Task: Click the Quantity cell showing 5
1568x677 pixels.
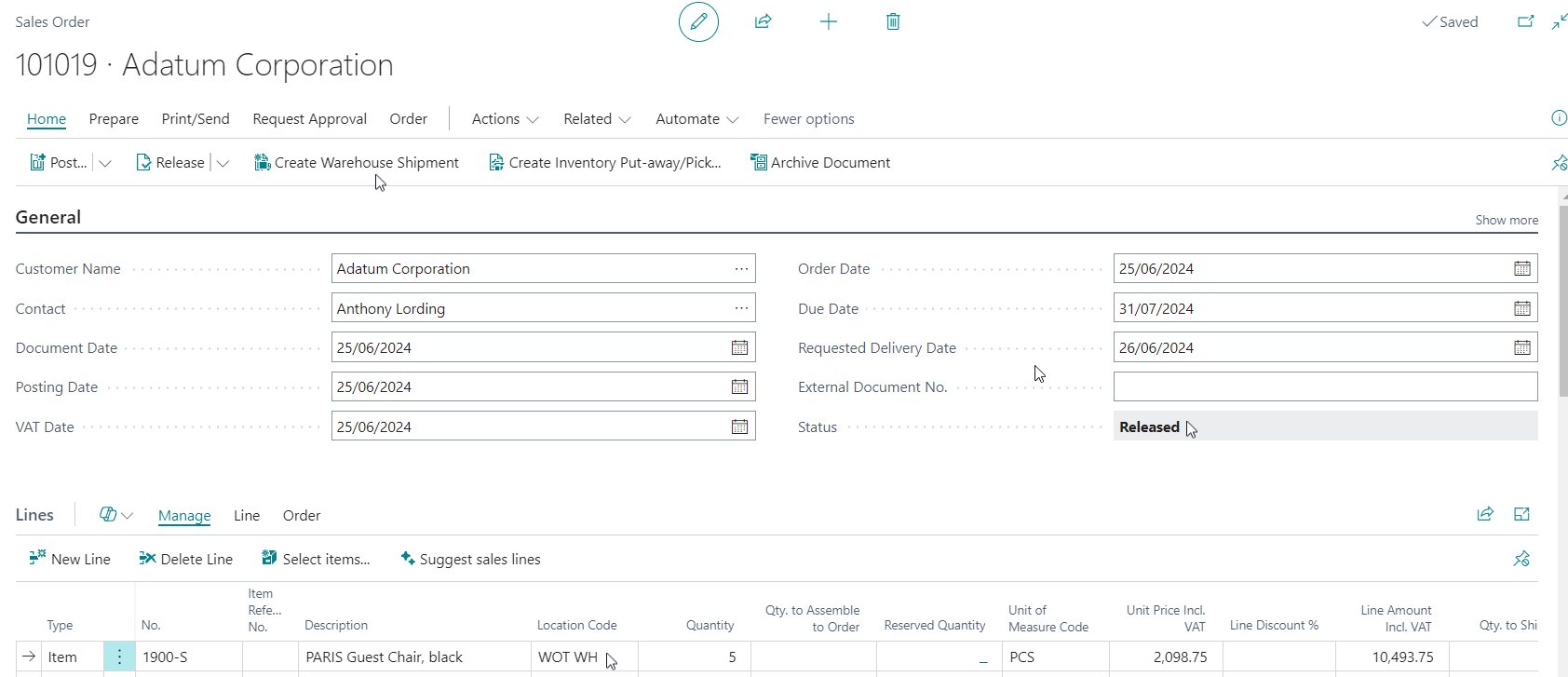Action: [x=694, y=657]
